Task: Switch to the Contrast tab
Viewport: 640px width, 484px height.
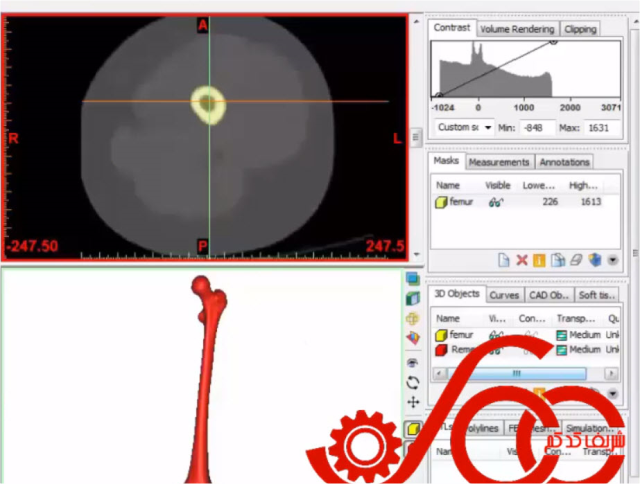Action: click(x=452, y=28)
